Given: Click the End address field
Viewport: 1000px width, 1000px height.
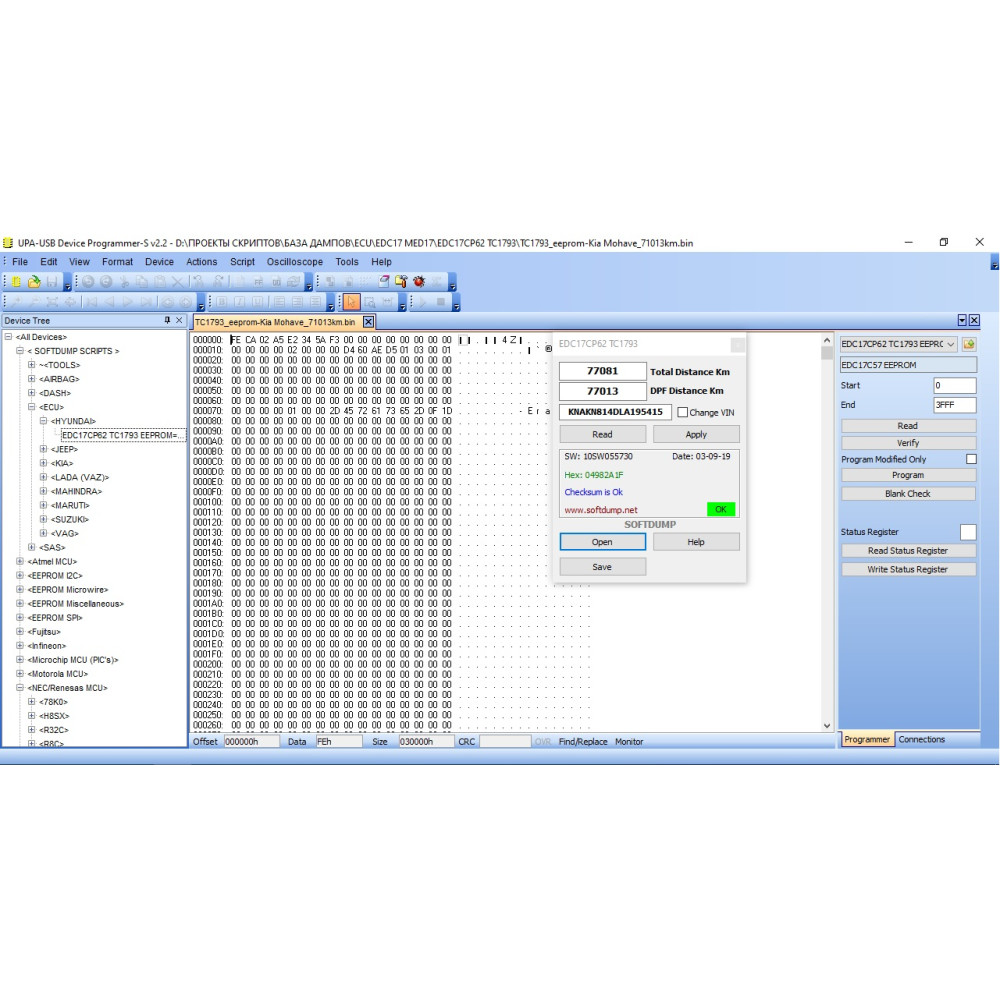Looking at the screenshot, I should tap(955, 405).
